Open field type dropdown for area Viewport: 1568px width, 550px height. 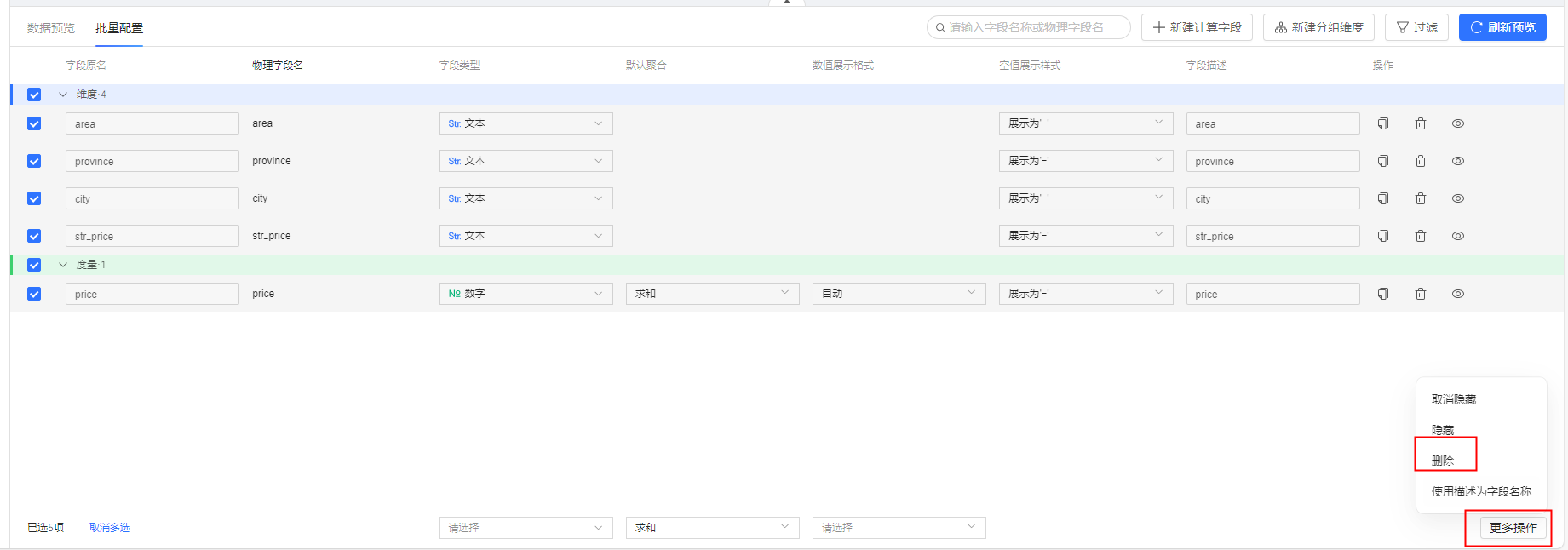click(526, 123)
